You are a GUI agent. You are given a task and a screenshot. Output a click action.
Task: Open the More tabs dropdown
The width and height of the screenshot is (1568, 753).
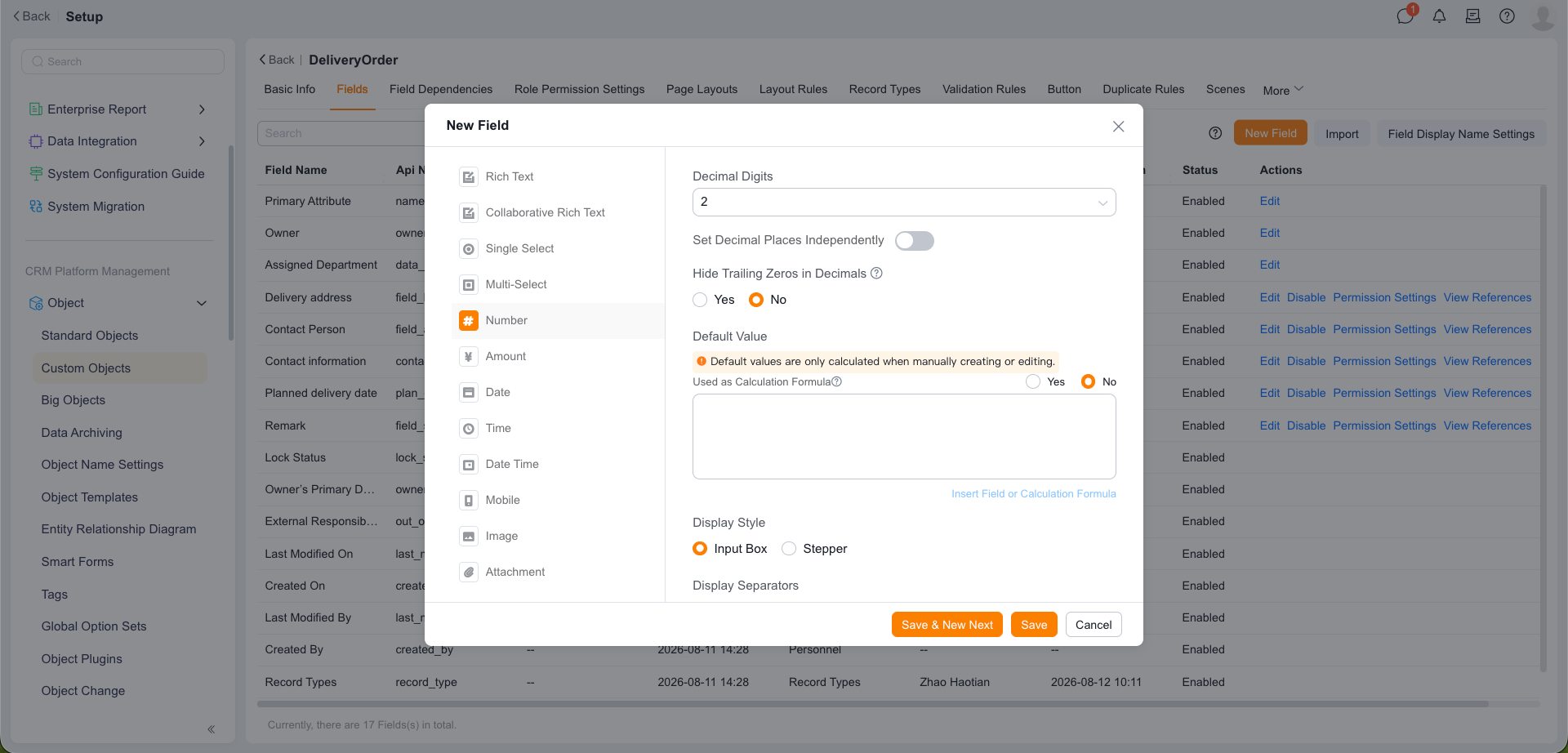click(1283, 90)
